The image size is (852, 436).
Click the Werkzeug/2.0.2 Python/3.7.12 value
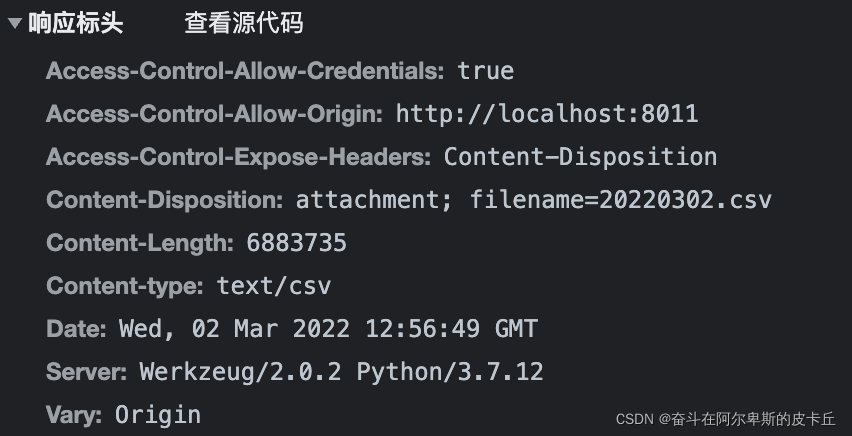(x=341, y=372)
